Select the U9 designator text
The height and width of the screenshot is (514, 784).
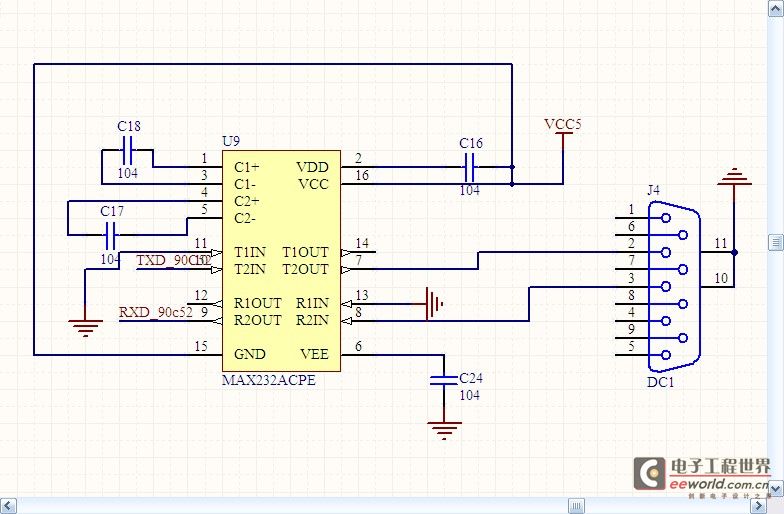coord(231,142)
